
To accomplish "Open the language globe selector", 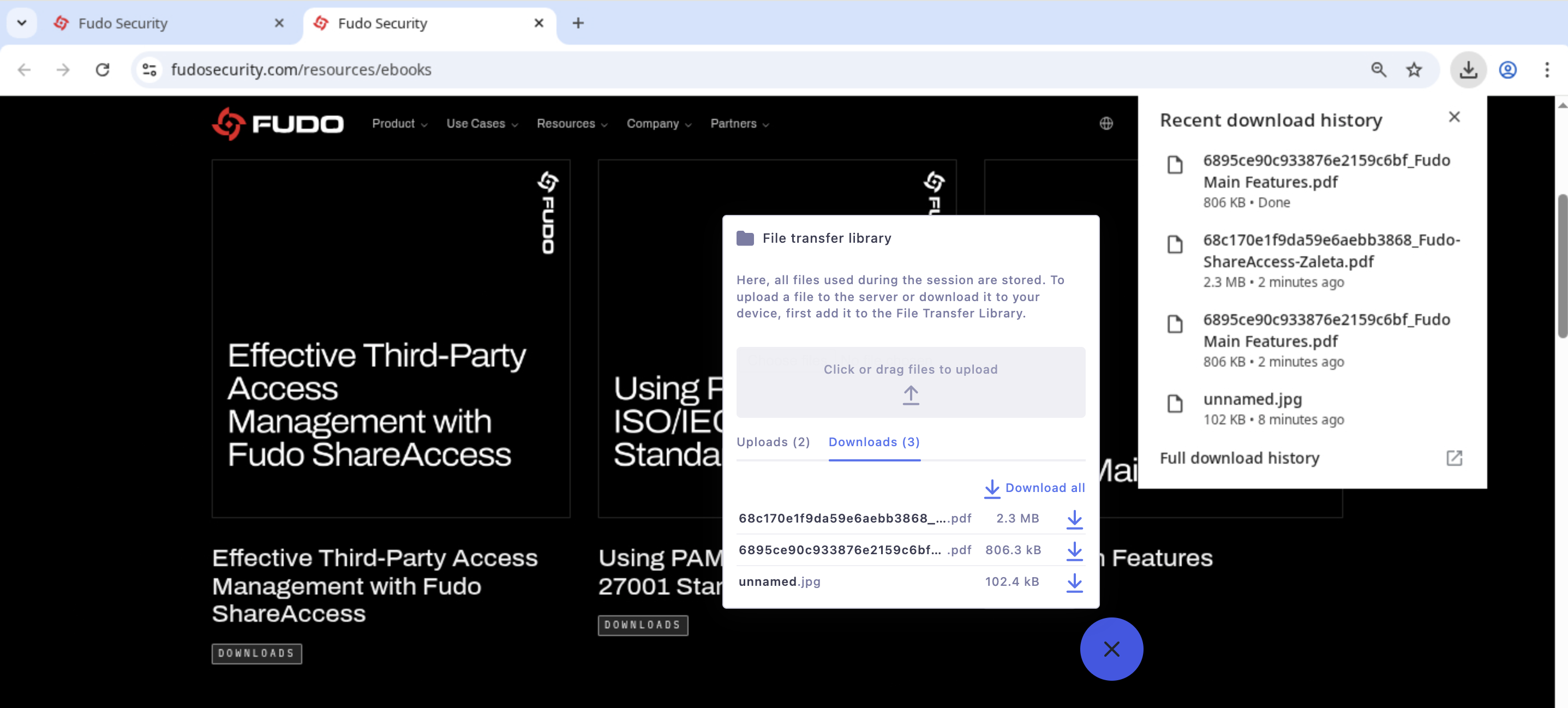I will point(1106,124).
